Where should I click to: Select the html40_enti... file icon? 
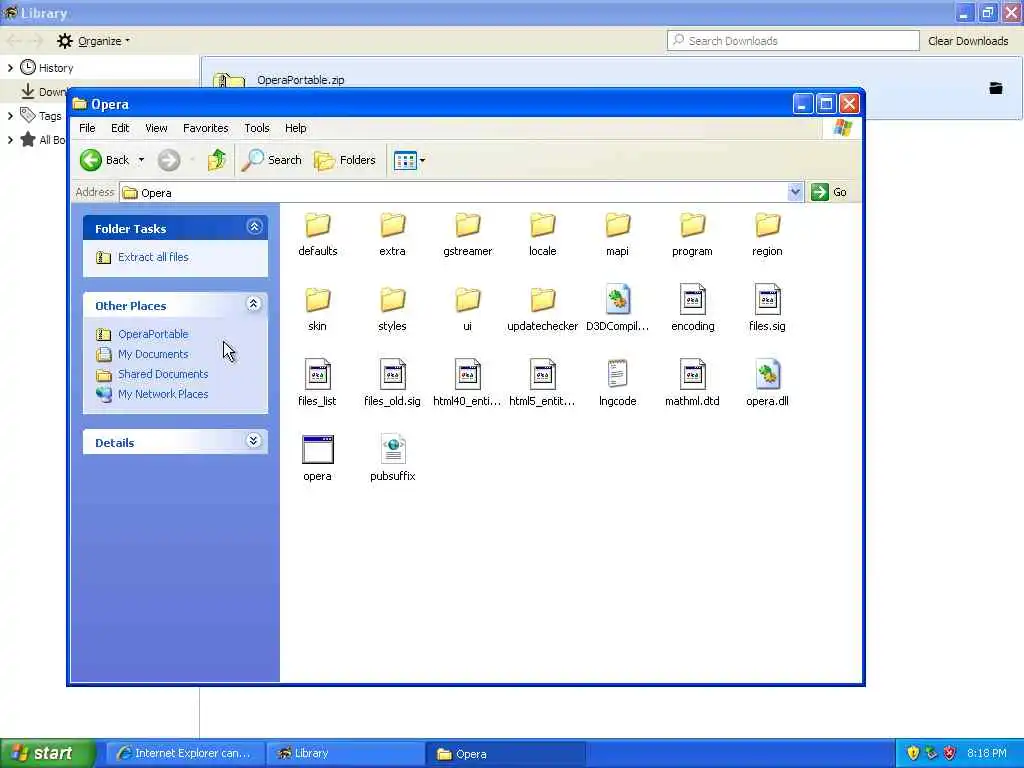pyautogui.click(x=468, y=374)
